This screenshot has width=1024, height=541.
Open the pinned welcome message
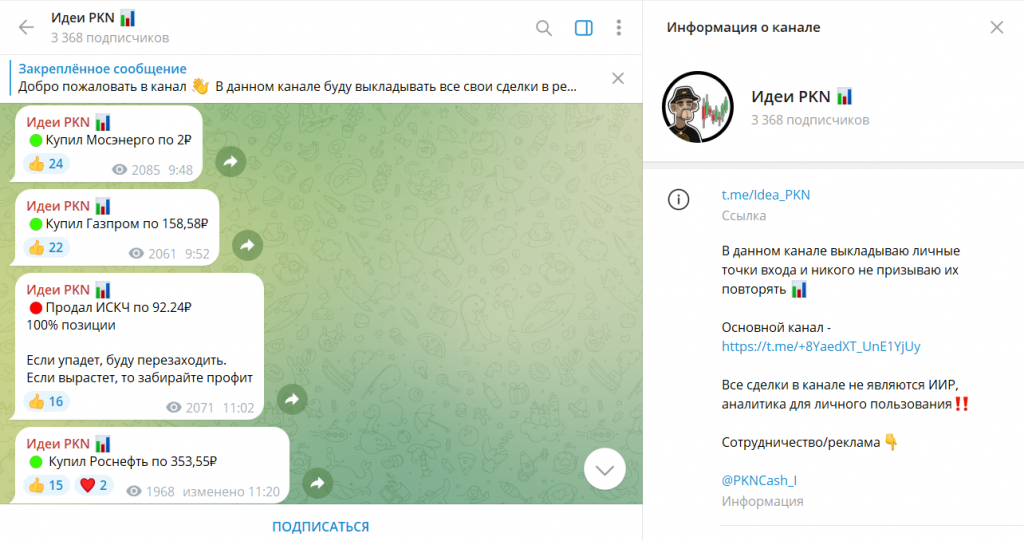(x=297, y=78)
